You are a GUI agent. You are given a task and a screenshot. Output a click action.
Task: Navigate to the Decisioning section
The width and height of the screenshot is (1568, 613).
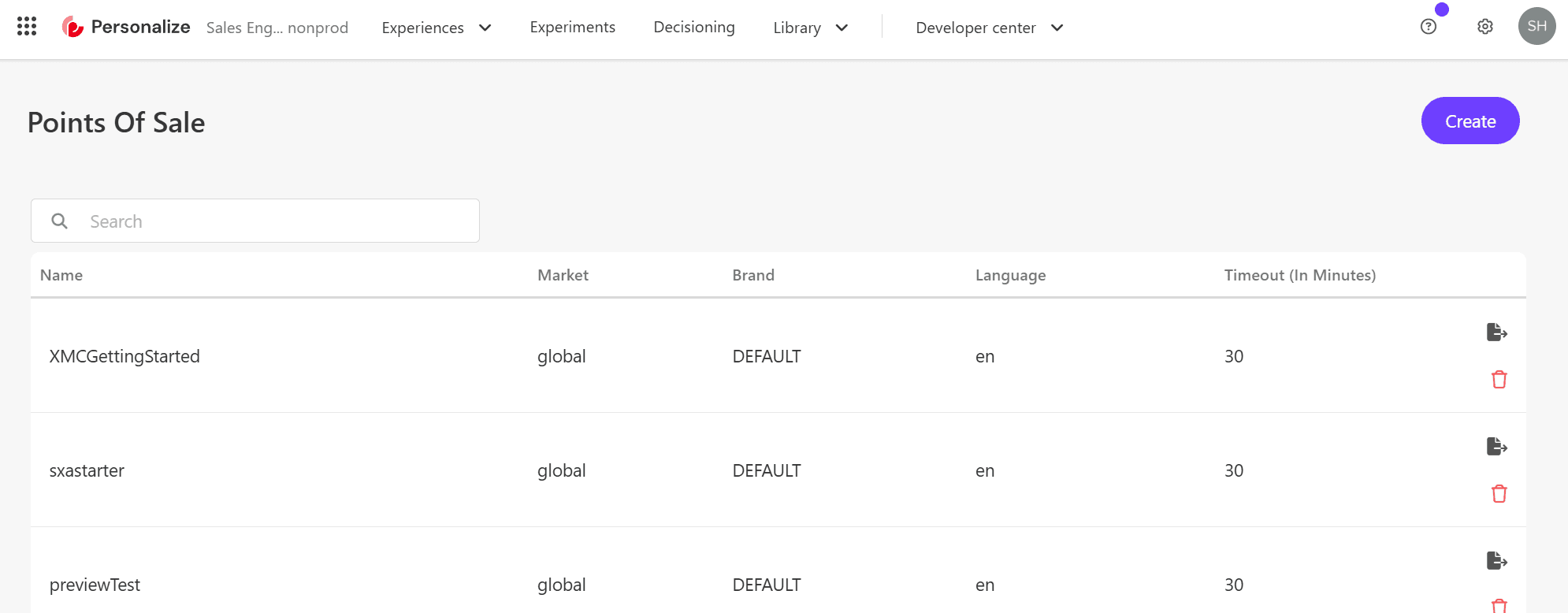pyautogui.click(x=693, y=28)
